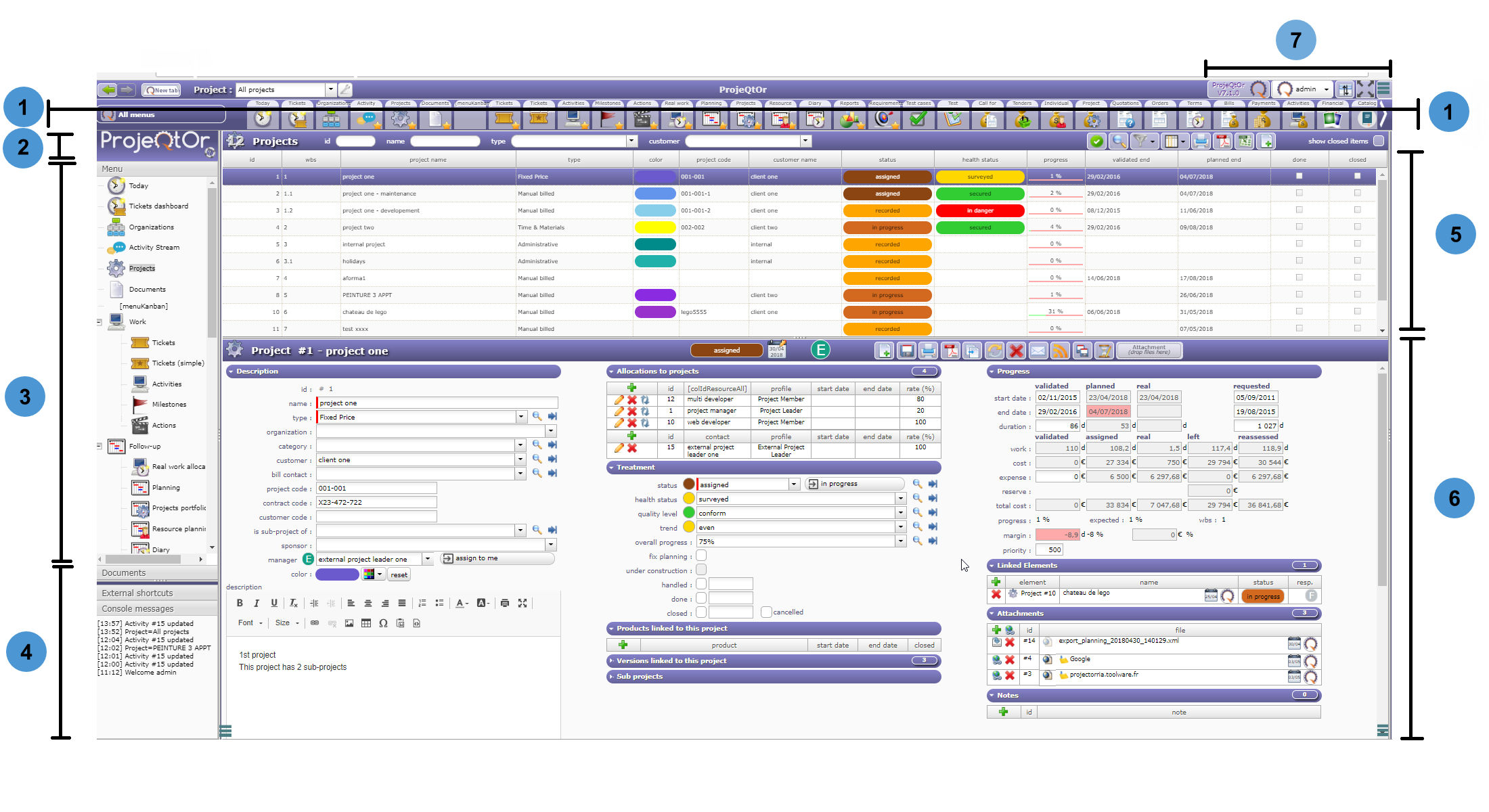
Task: Show history with the hourglass icon
Action: coord(1104,351)
